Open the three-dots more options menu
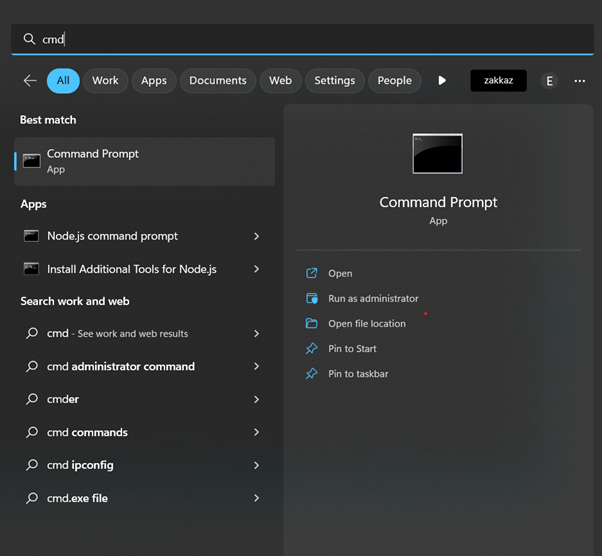This screenshot has height=556, width=602. (579, 81)
